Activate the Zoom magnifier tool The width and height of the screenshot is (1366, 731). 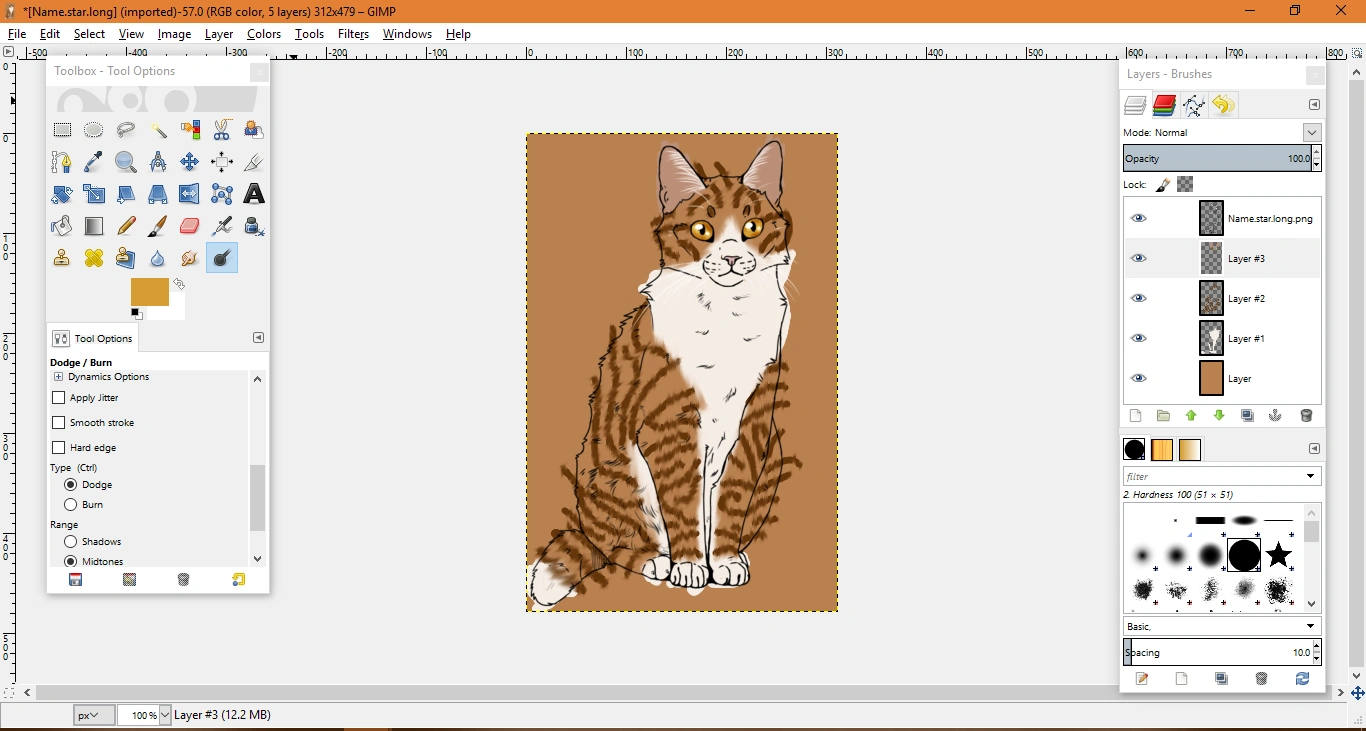coord(126,162)
